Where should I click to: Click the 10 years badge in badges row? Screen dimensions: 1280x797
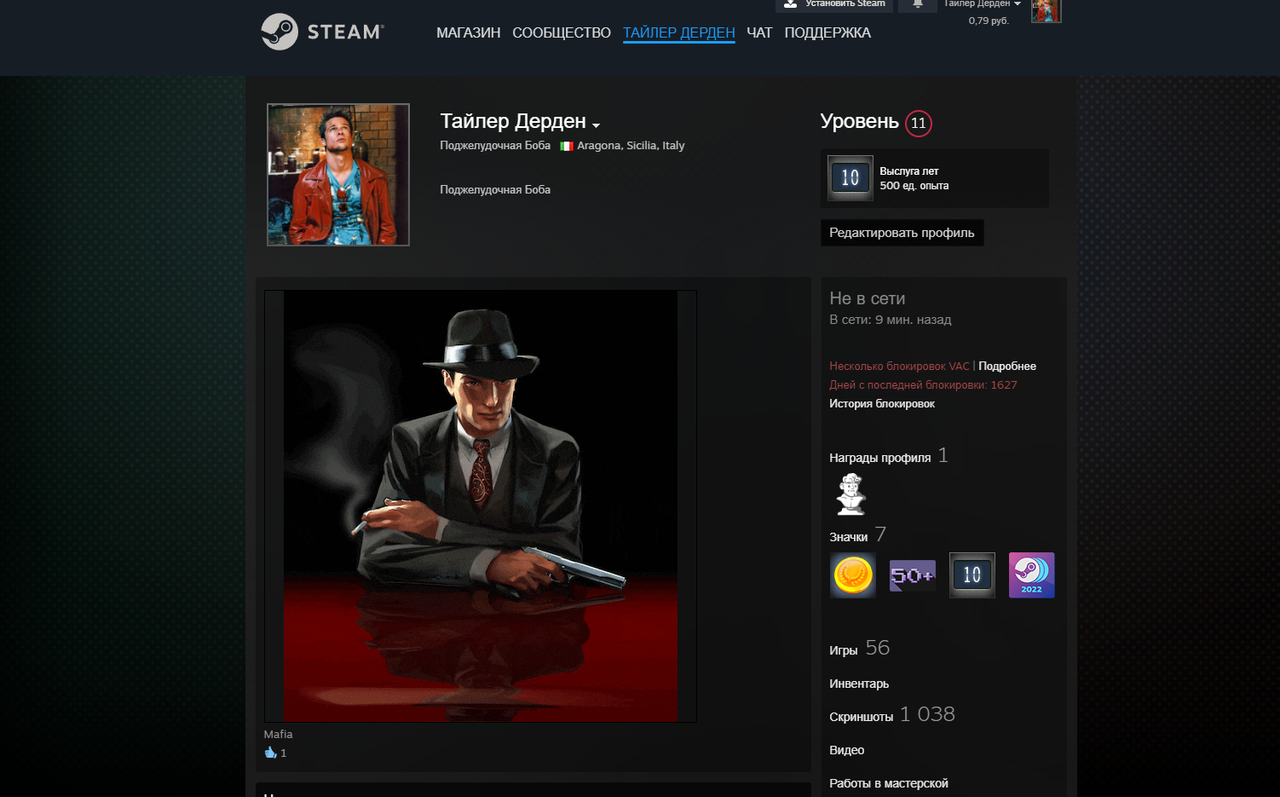[972, 575]
